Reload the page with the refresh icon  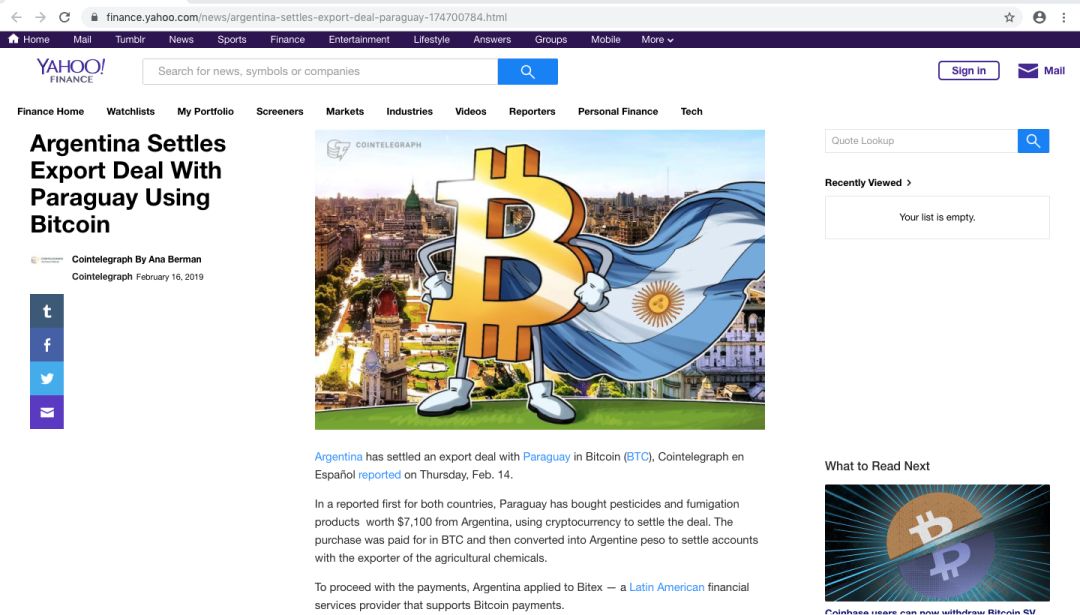click(x=64, y=17)
